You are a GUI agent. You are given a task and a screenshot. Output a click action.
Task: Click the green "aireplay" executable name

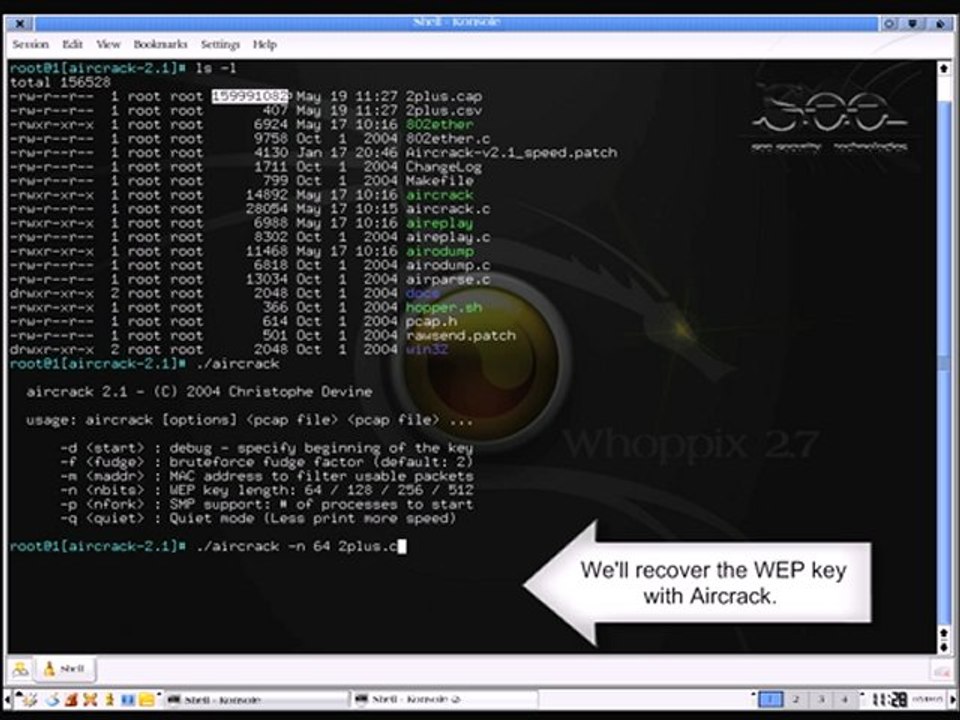coord(440,223)
